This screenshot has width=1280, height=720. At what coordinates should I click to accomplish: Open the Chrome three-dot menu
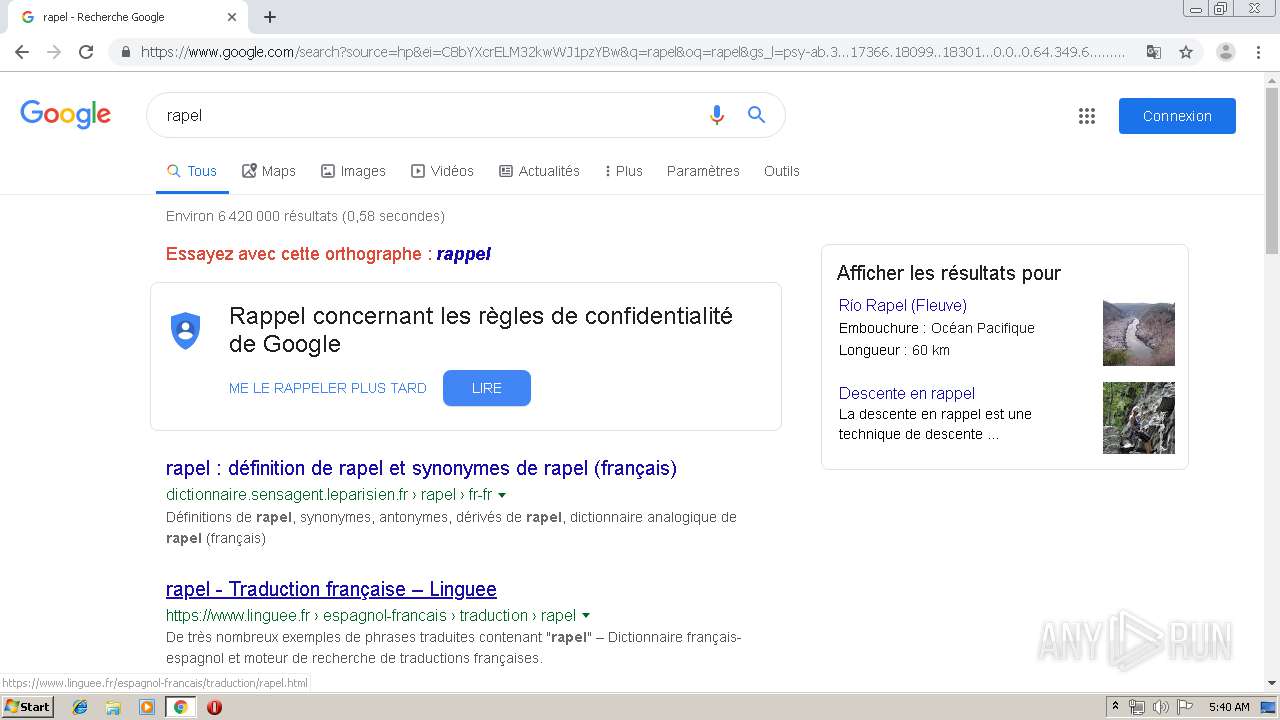pos(1258,52)
